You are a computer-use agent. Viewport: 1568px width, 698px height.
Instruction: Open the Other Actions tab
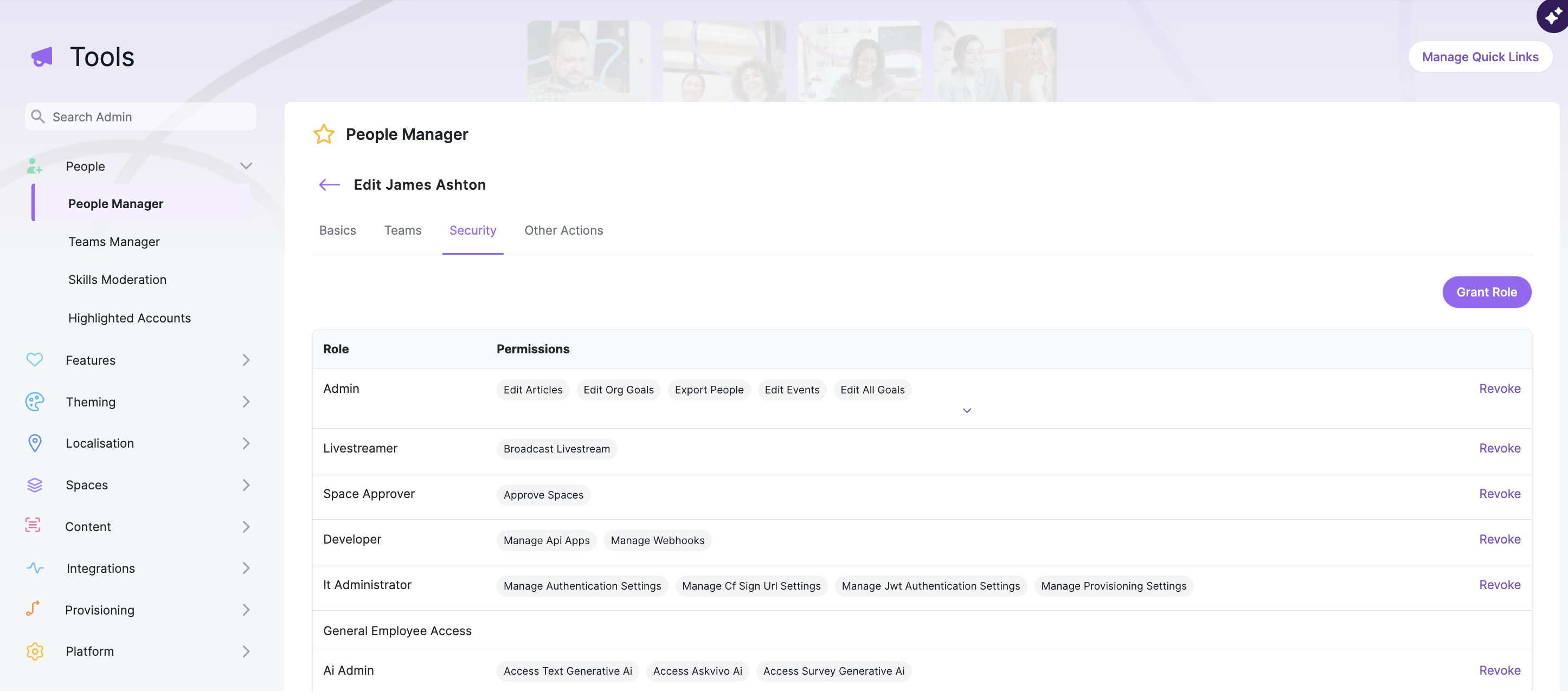(x=564, y=231)
